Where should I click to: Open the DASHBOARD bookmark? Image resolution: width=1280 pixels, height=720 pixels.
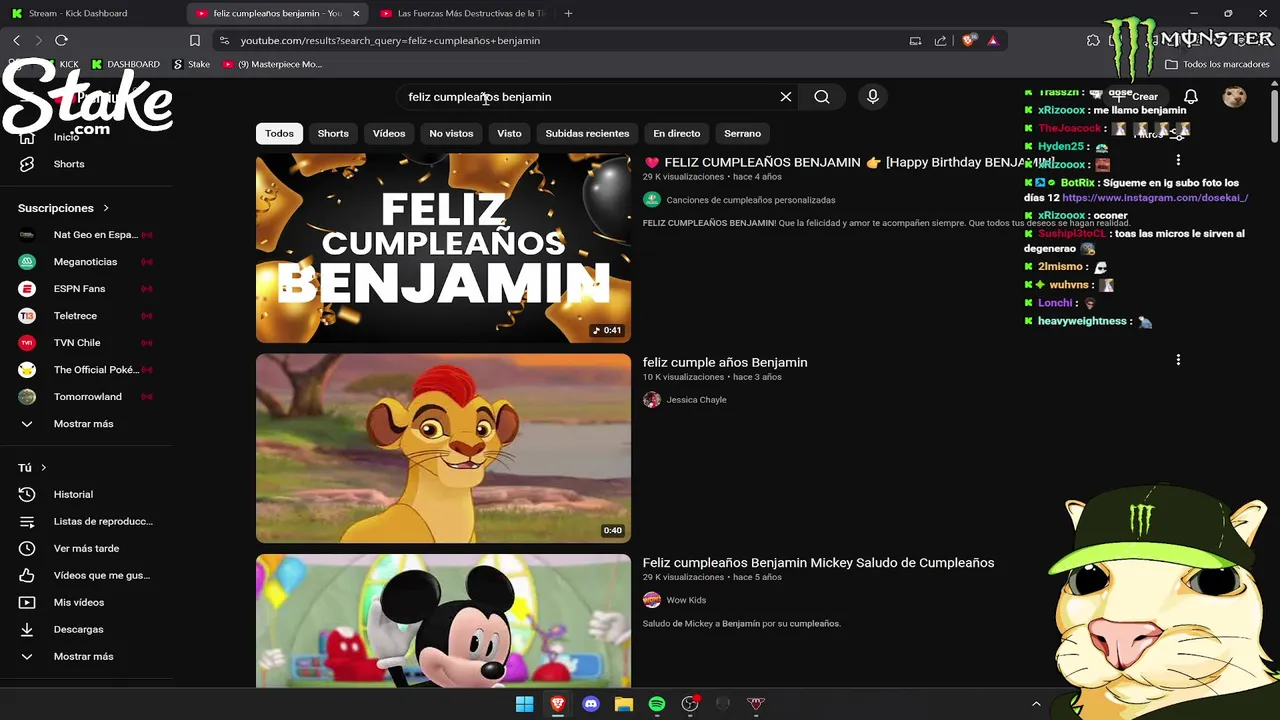coord(126,64)
